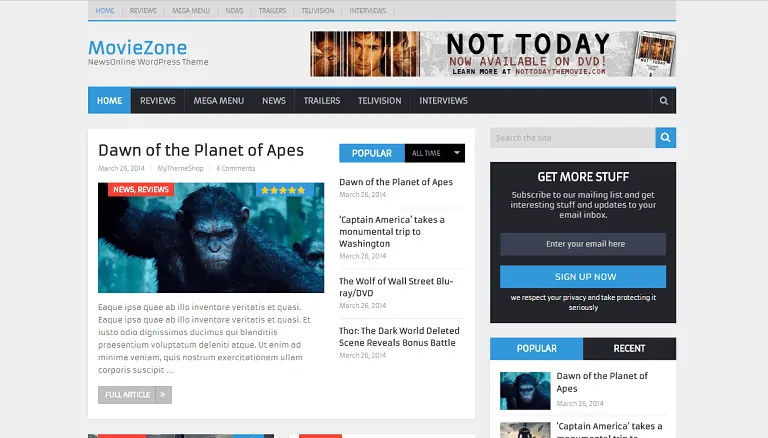
Task: Select Popular tab beside All Time
Action: coord(372,153)
